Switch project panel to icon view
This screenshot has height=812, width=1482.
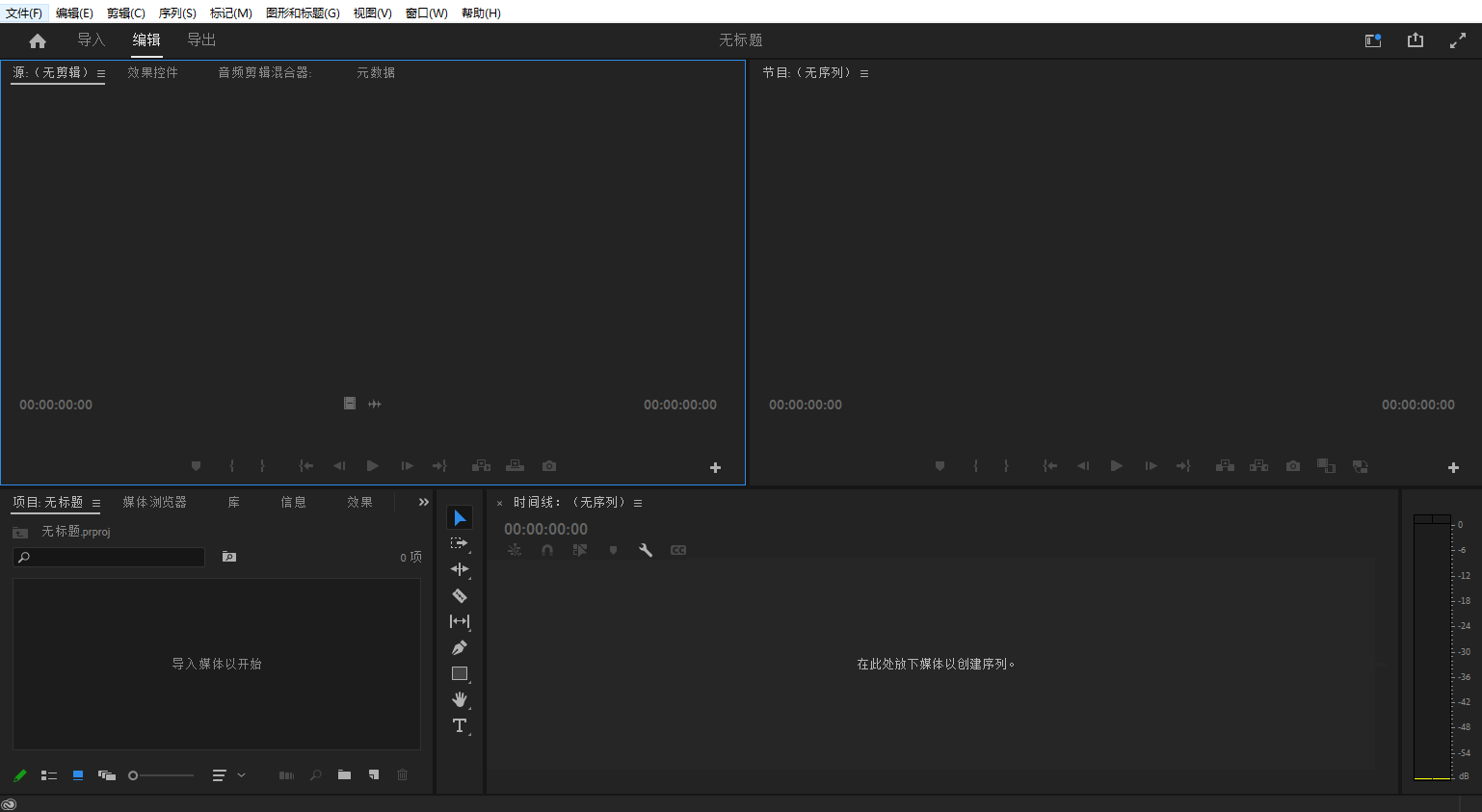[78, 774]
